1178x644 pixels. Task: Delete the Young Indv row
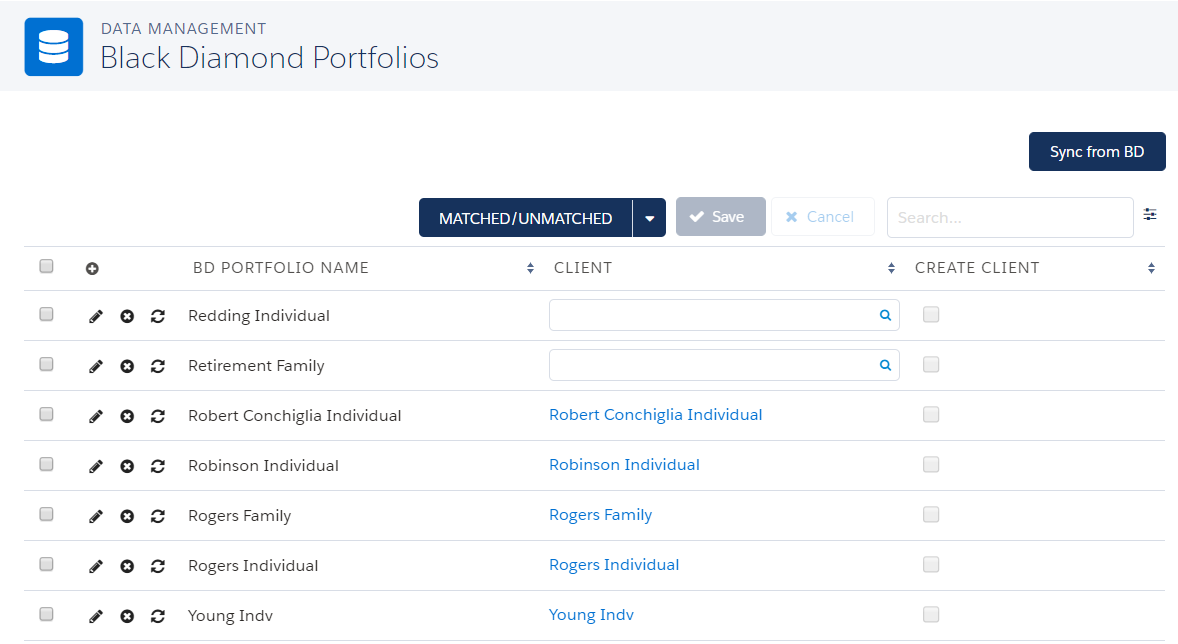127,616
